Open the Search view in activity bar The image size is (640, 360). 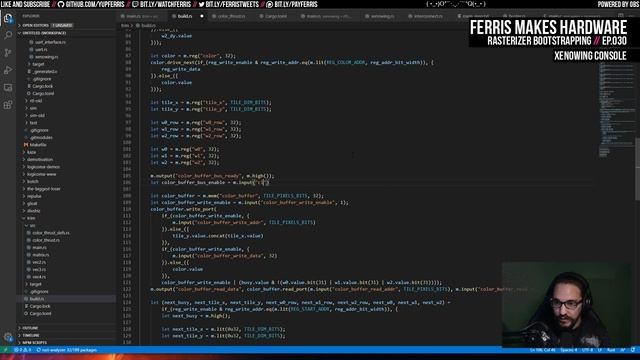click(8, 36)
